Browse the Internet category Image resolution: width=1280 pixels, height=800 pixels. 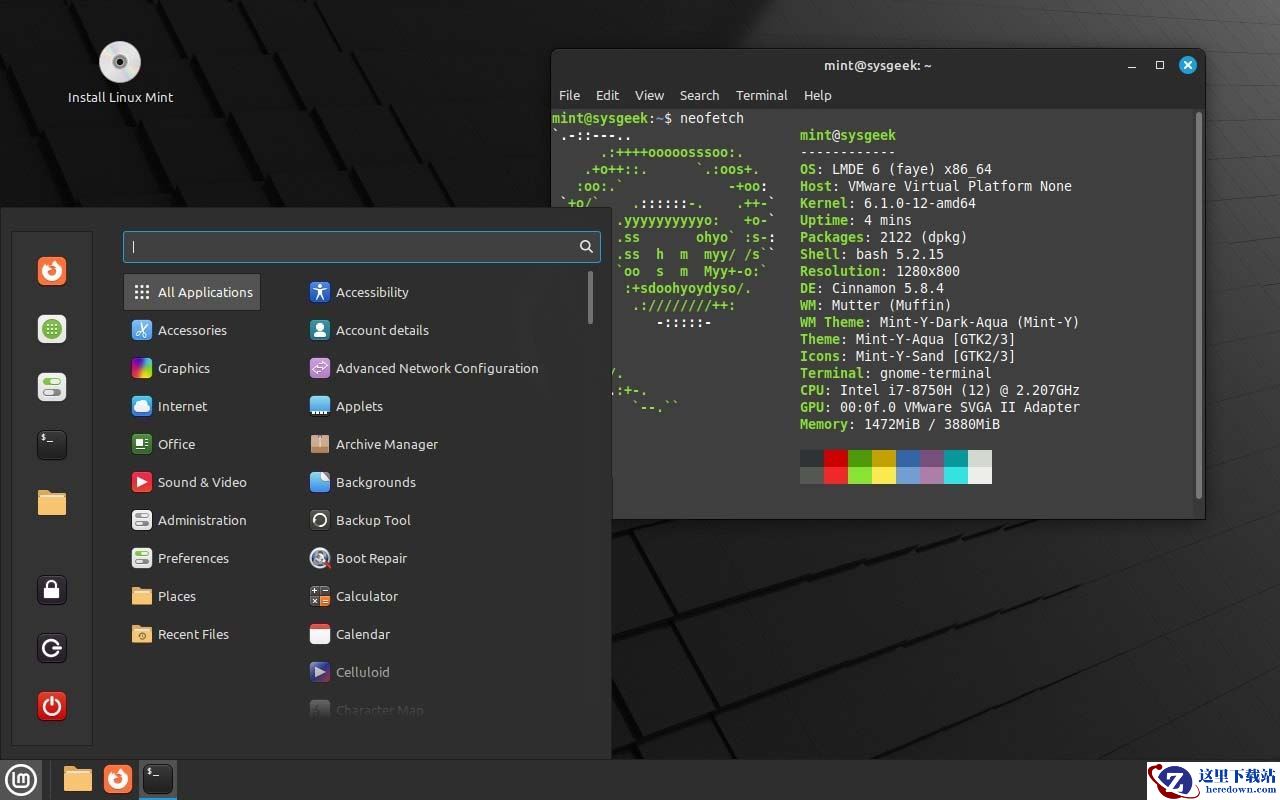tap(192, 406)
